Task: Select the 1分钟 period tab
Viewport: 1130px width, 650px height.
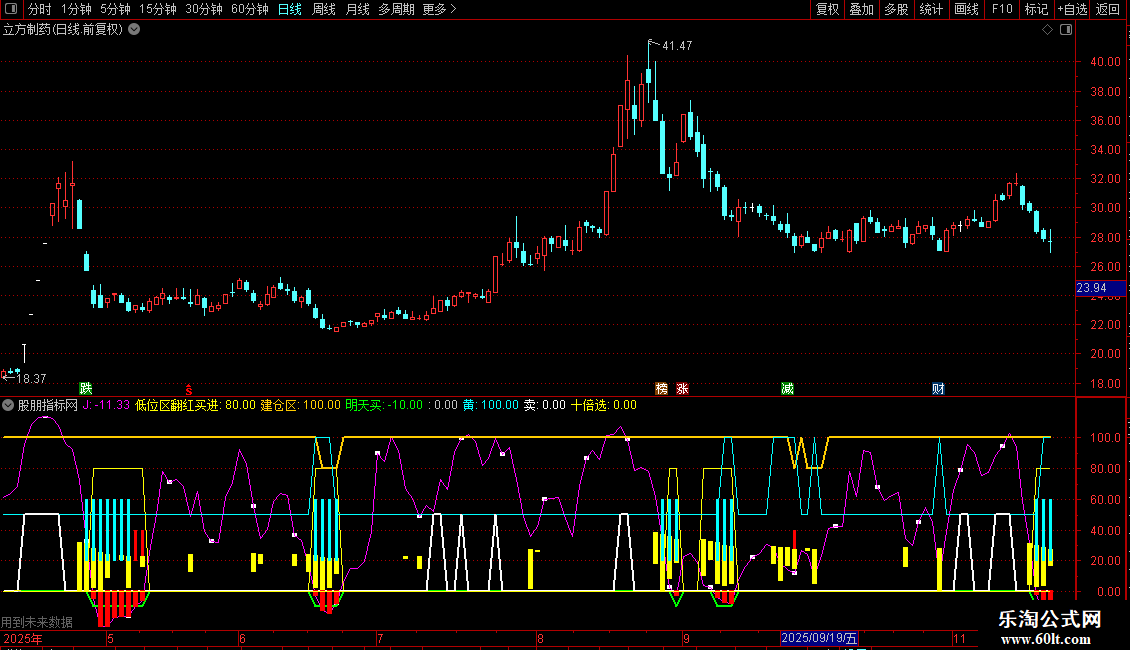Action: (x=76, y=9)
